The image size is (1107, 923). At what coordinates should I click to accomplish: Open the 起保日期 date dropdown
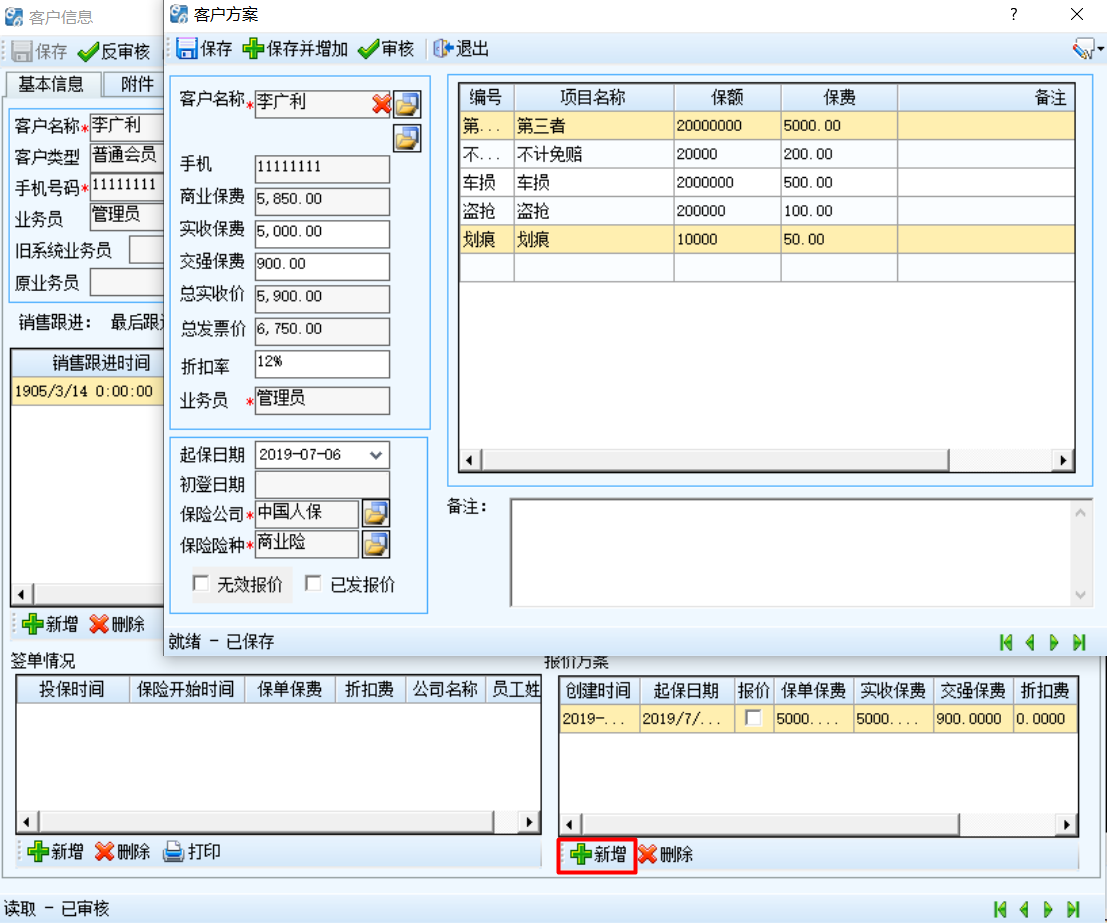[x=376, y=455]
